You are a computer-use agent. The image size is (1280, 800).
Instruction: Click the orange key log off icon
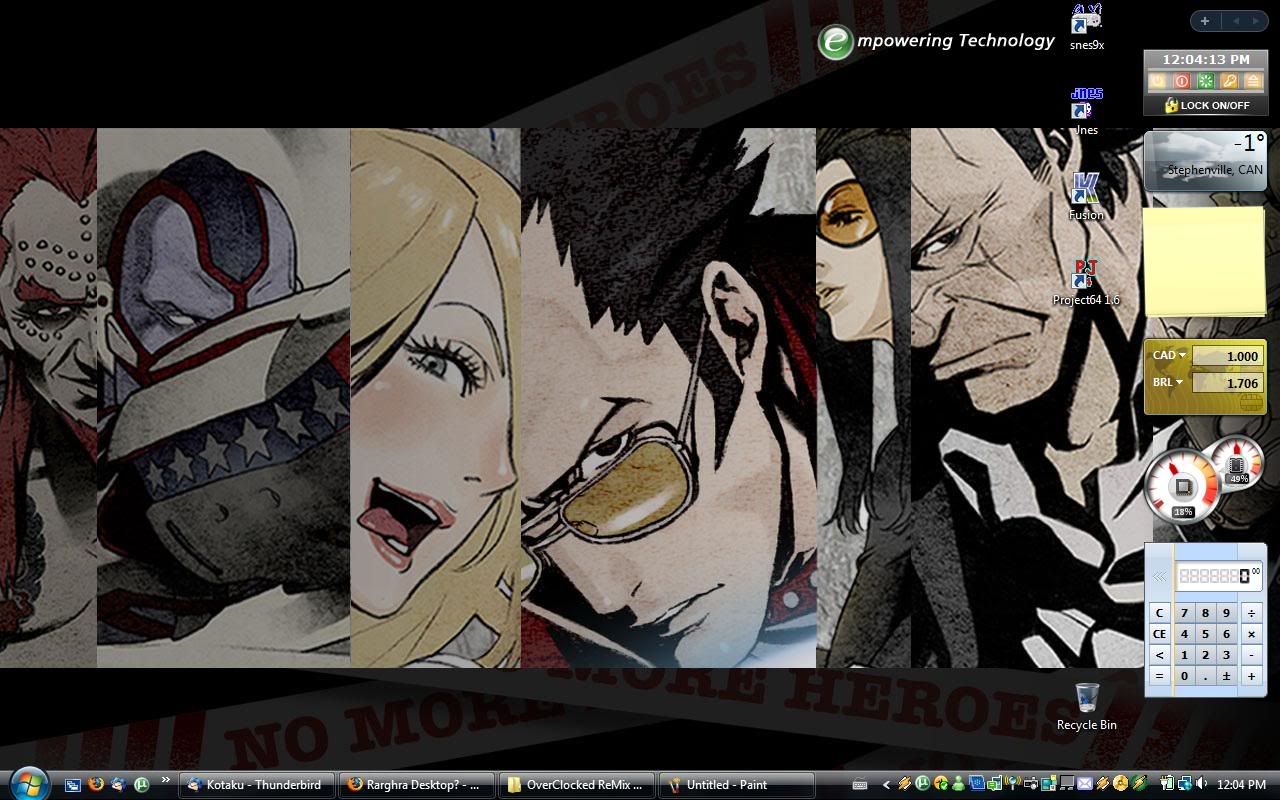(x=1230, y=81)
